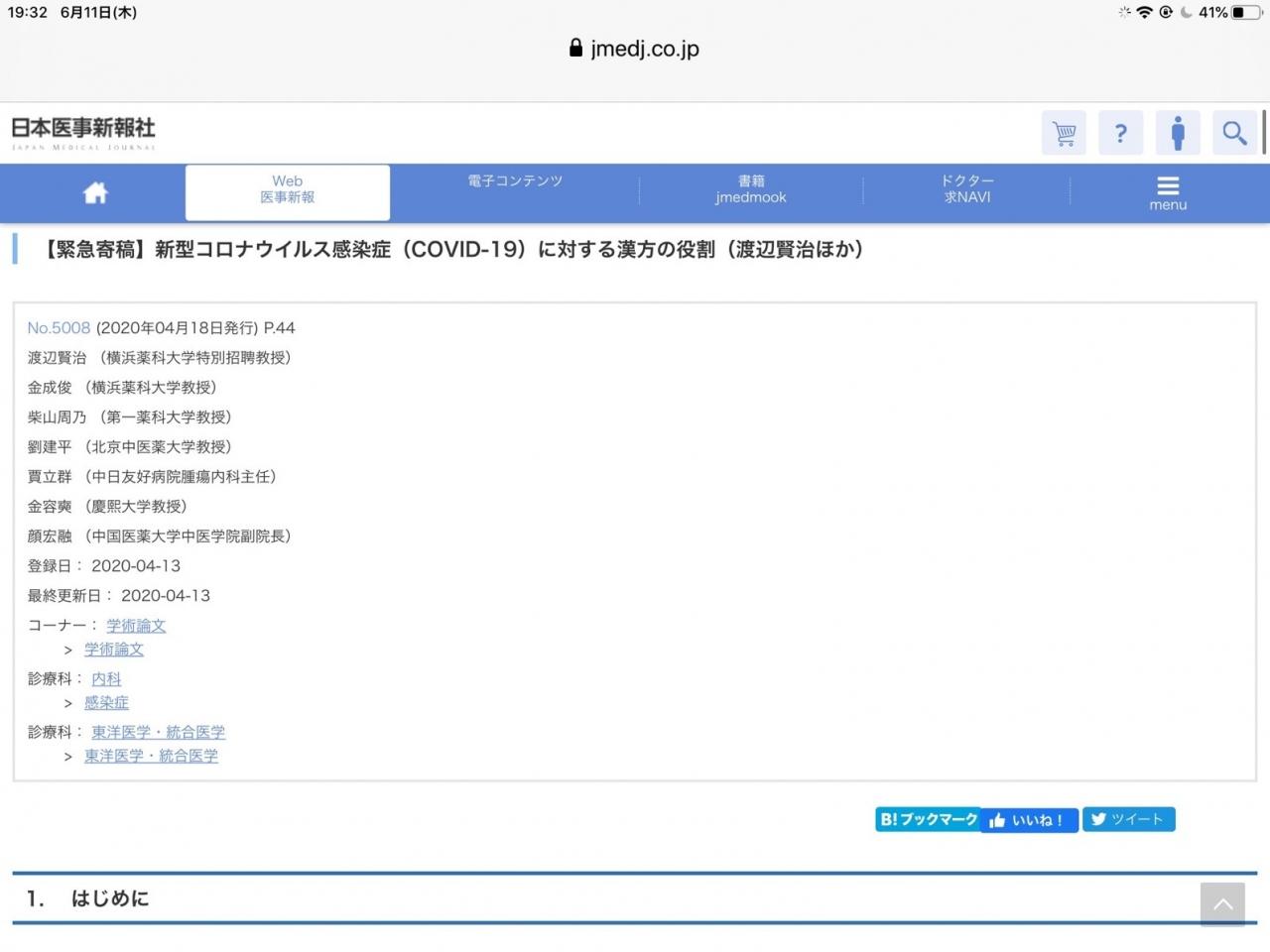Click the Facebook いいね! button
Viewport: 1270px width, 952px height.
[1029, 820]
